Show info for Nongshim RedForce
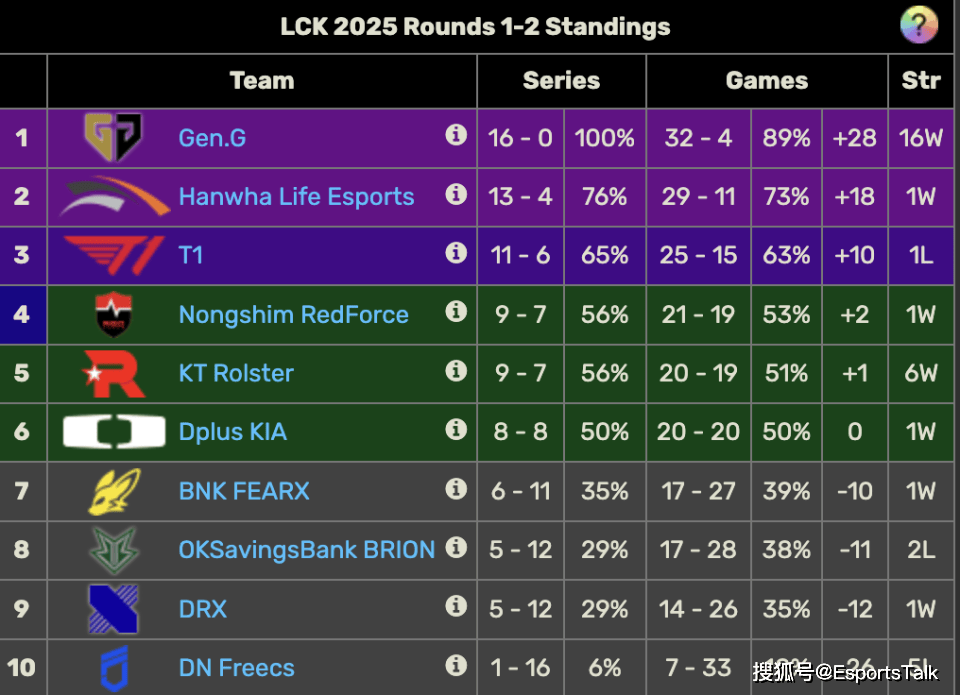960x695 pixels. tap(456, 312)
